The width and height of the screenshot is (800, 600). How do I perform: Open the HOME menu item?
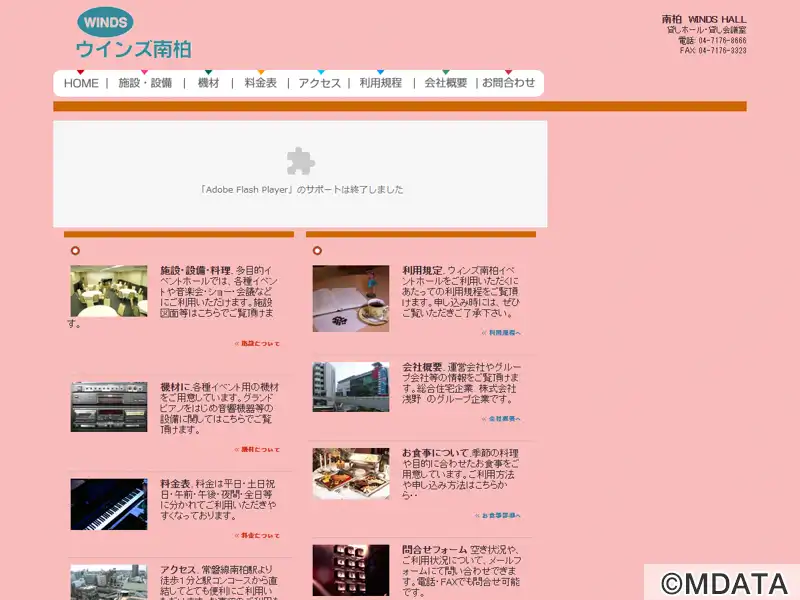pos(81,83)
